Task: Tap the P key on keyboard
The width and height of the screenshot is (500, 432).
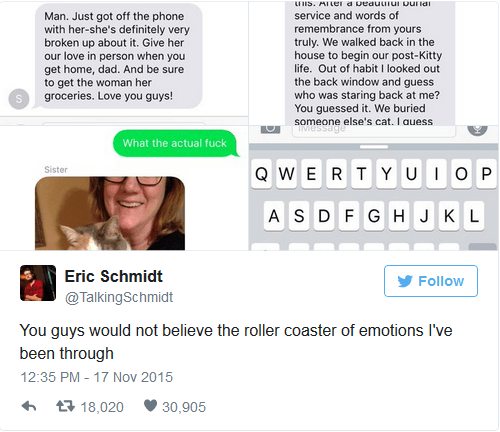Action: click(486, 174)
